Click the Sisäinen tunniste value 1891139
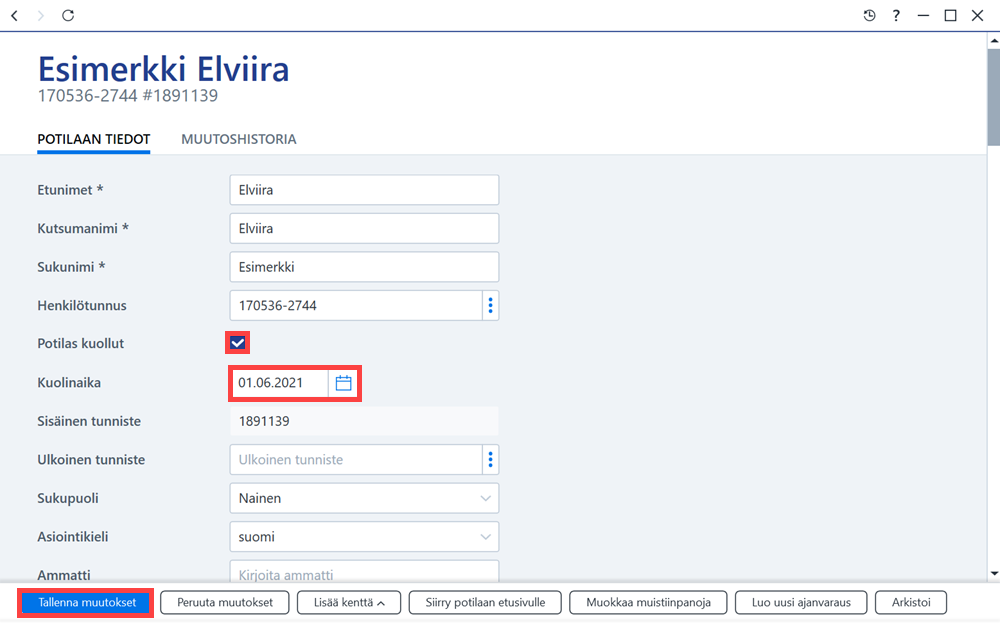1000x623 pixels. coord(364,421)
